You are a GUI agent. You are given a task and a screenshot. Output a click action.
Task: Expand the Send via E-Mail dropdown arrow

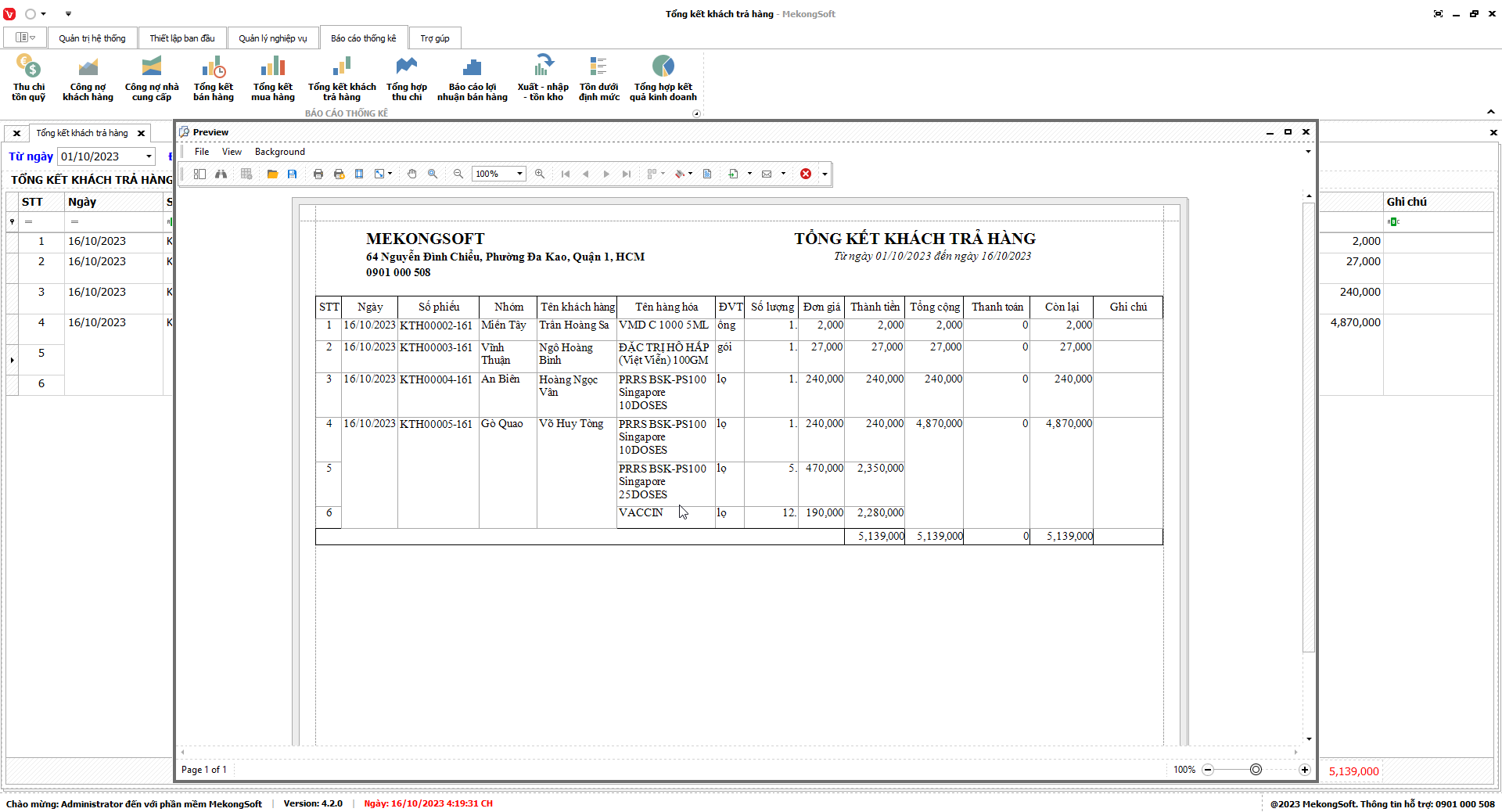(x=783, y=174)
